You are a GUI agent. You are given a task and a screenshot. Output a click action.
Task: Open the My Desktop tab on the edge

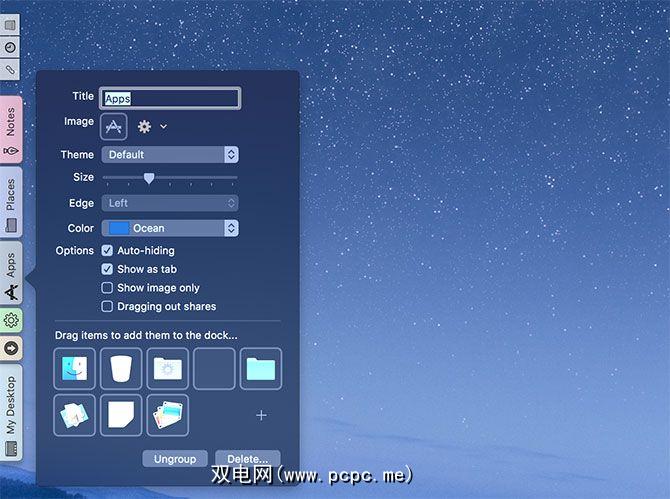(11, 413)
